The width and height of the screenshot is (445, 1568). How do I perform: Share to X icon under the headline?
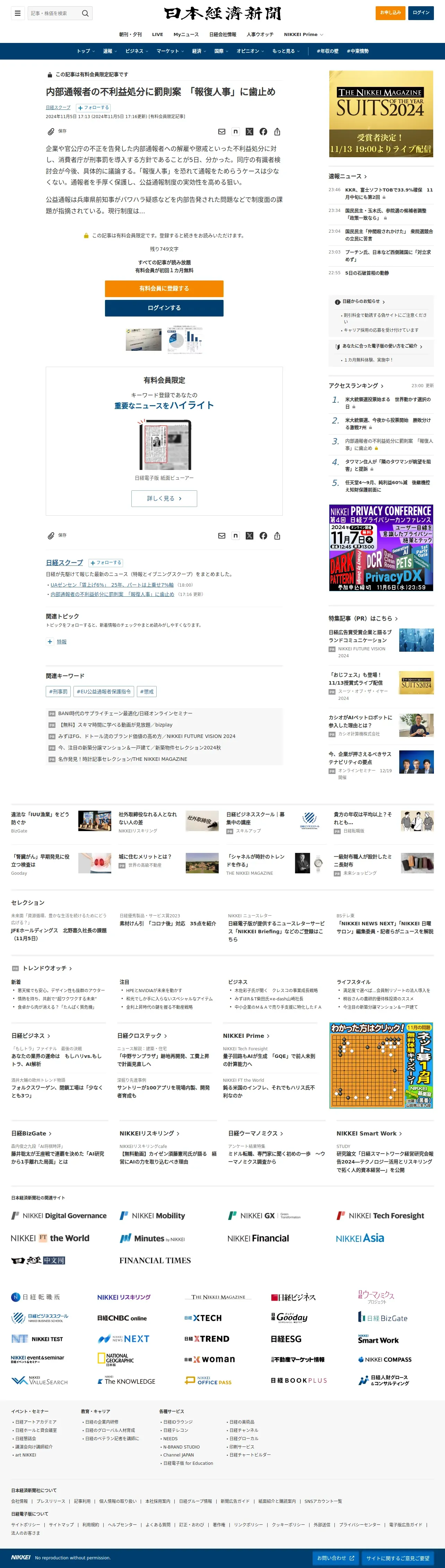tap(249, 132)
